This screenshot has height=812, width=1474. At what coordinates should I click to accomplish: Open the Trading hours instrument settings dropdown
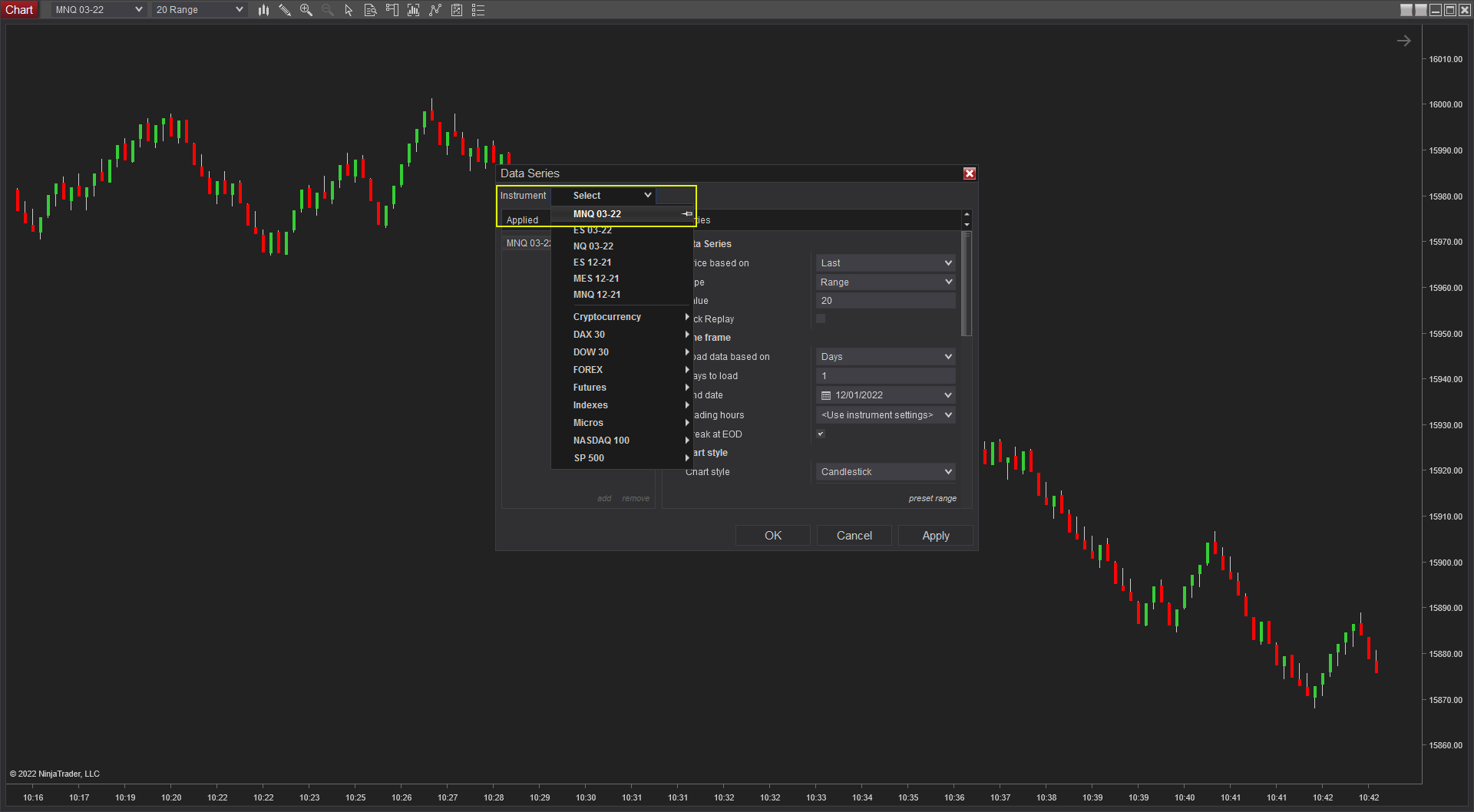tap(886, 415)
